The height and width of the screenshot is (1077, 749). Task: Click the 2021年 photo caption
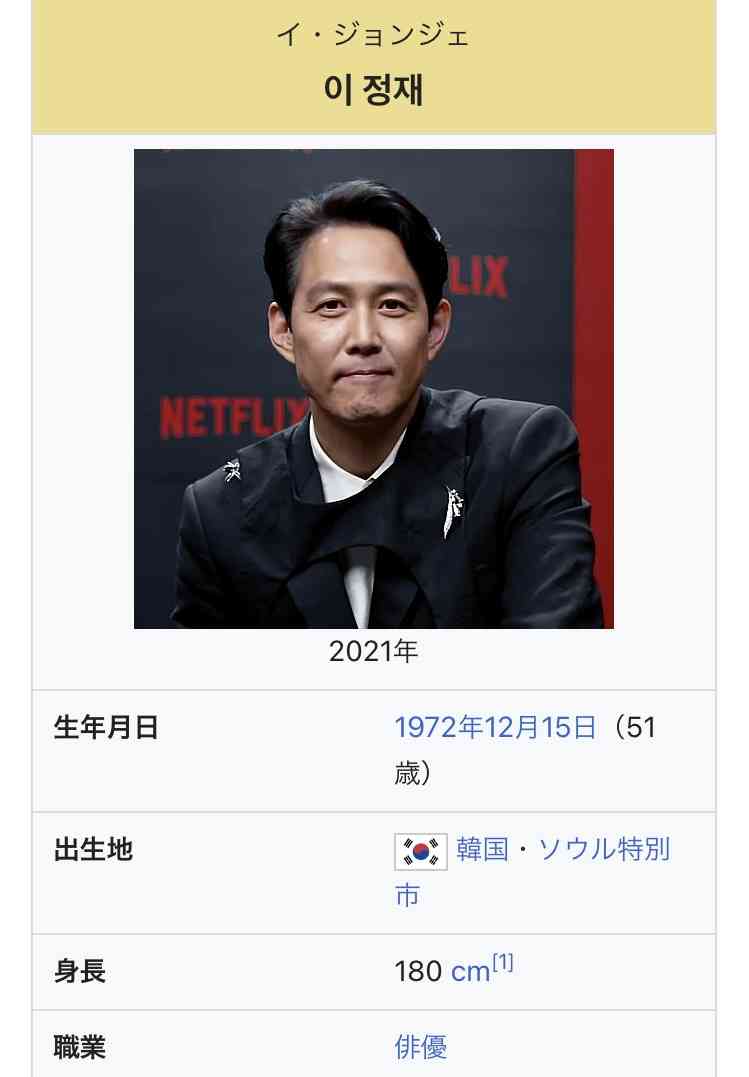click(x=373, y=651)
